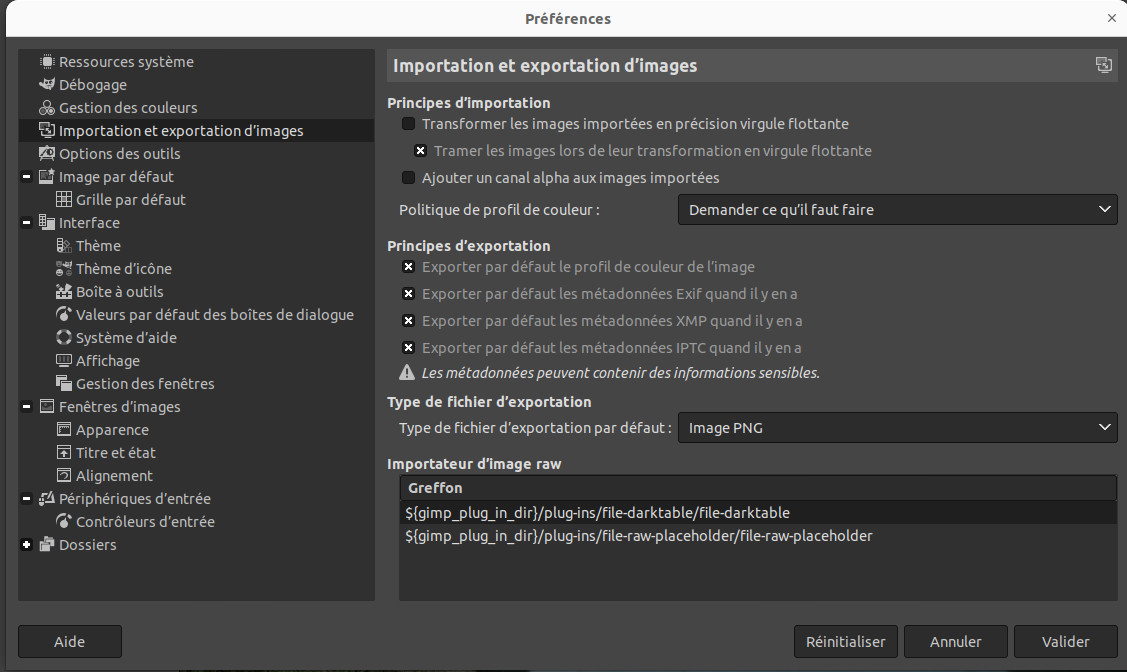Expand the Dossiers tree section
Screen dimensions: 1127x672
click(x=26, y=545)
